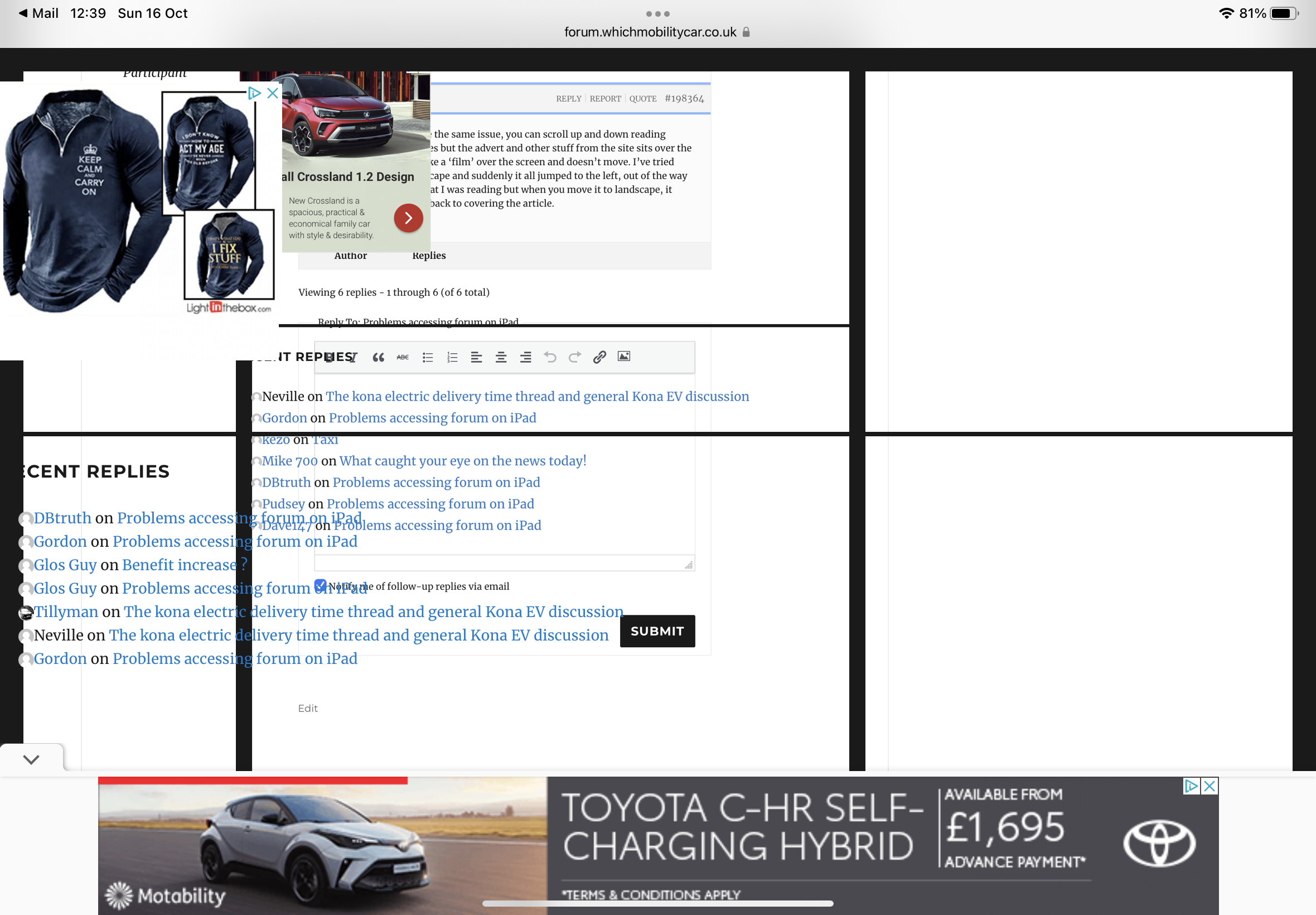This screenshot has height=915, width=1316.
Task: Collapse the bottom ad with chevron
Action: [32, 759]
